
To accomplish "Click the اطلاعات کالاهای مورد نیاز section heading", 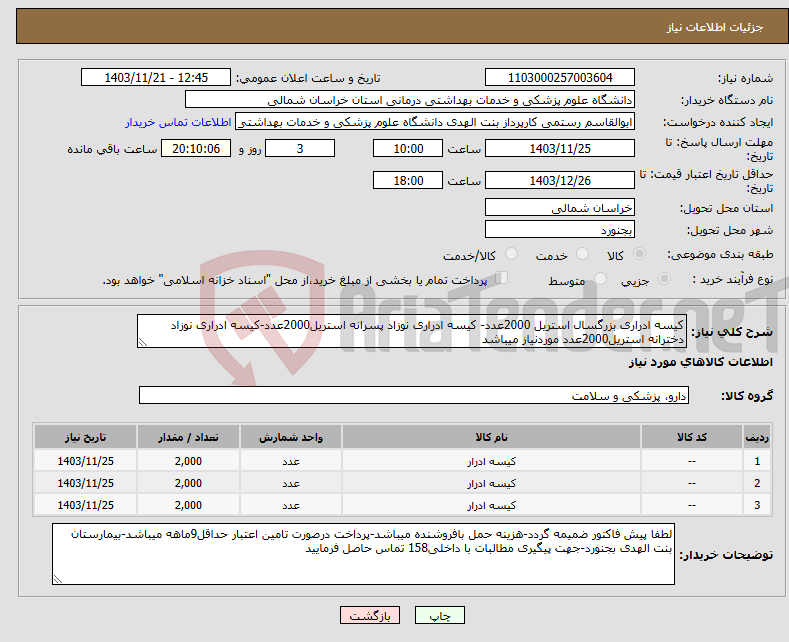I will [x=700, y=362].
